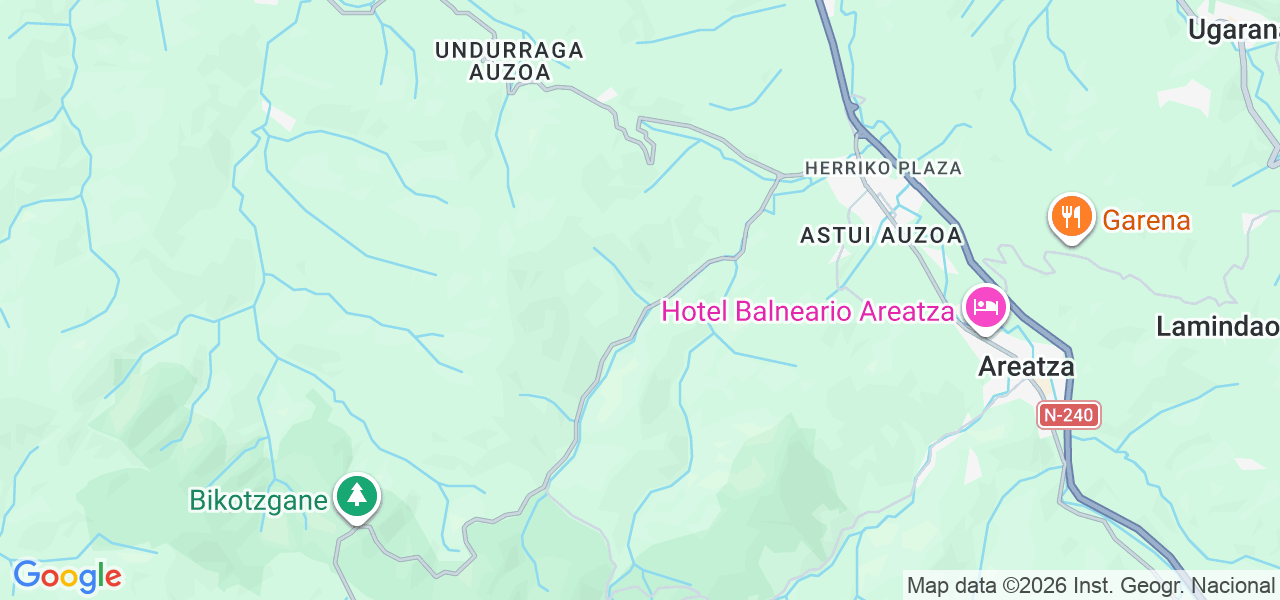Click the Herriko Plaza label

[883, 168]
